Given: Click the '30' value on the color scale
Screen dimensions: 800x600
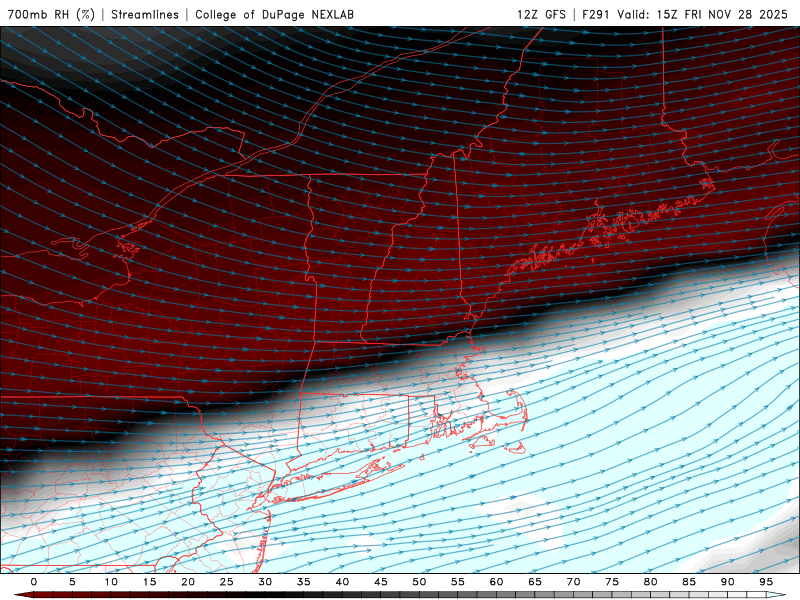Looking at the screenshot, I should (x=265, y=582).
